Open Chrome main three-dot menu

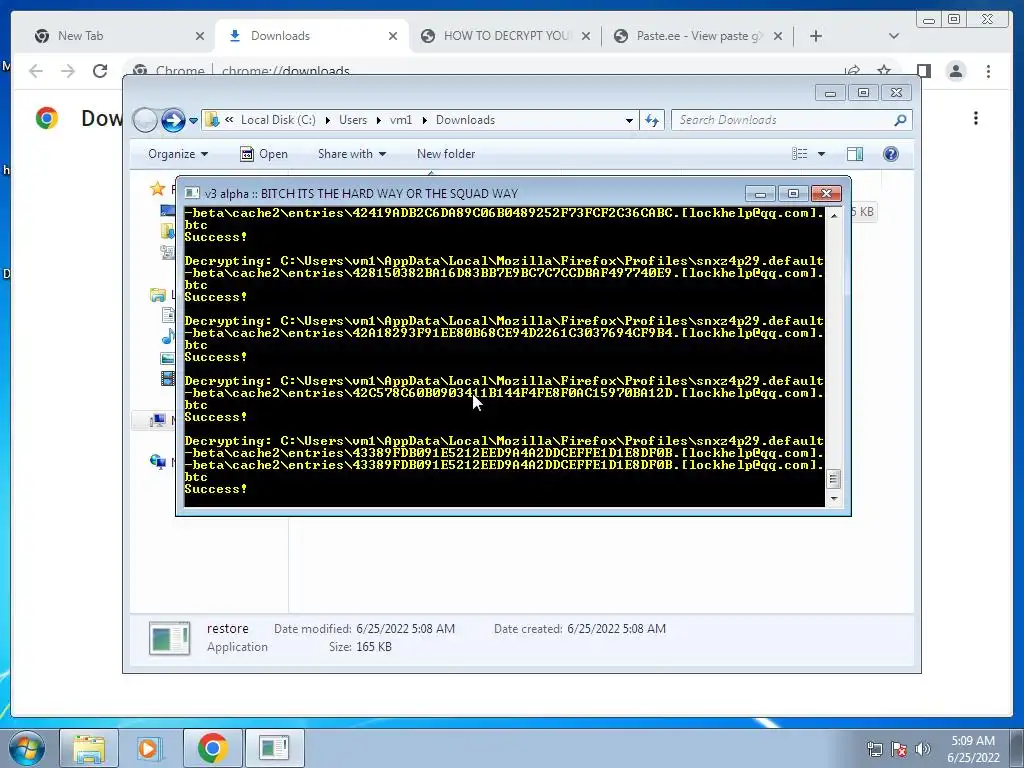point(989,71)
